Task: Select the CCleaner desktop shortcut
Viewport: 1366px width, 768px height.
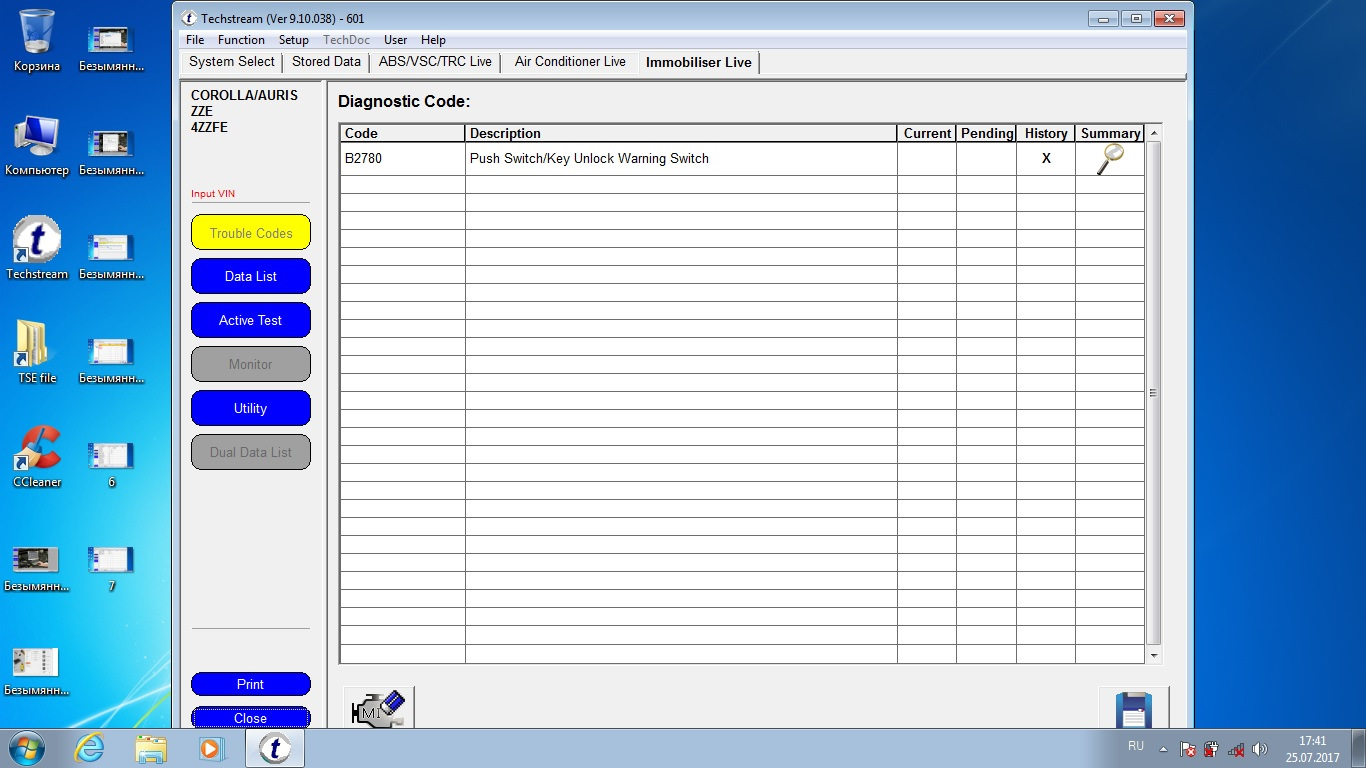Action: [x=37, y=458]
